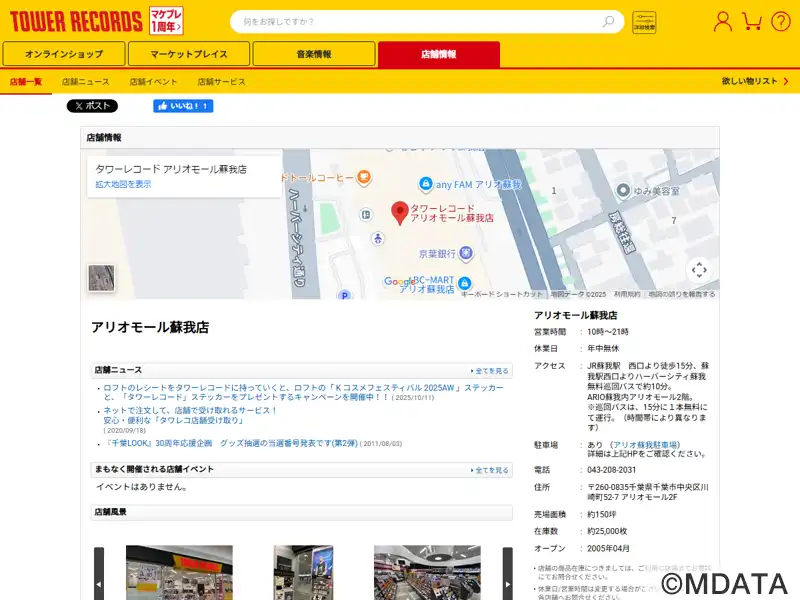This screenshot has width=800, height=600.
Task: Open the user account icon
Action: (x=722, y=21)
